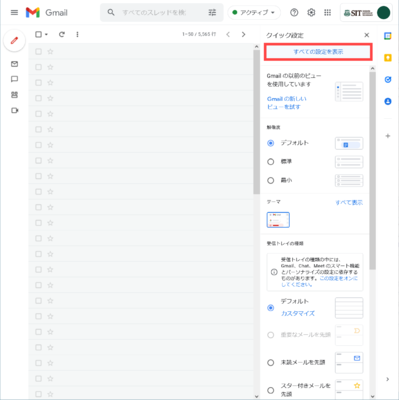Click the default density preview thumbnail
399x400 pixels.
point(349,143)
